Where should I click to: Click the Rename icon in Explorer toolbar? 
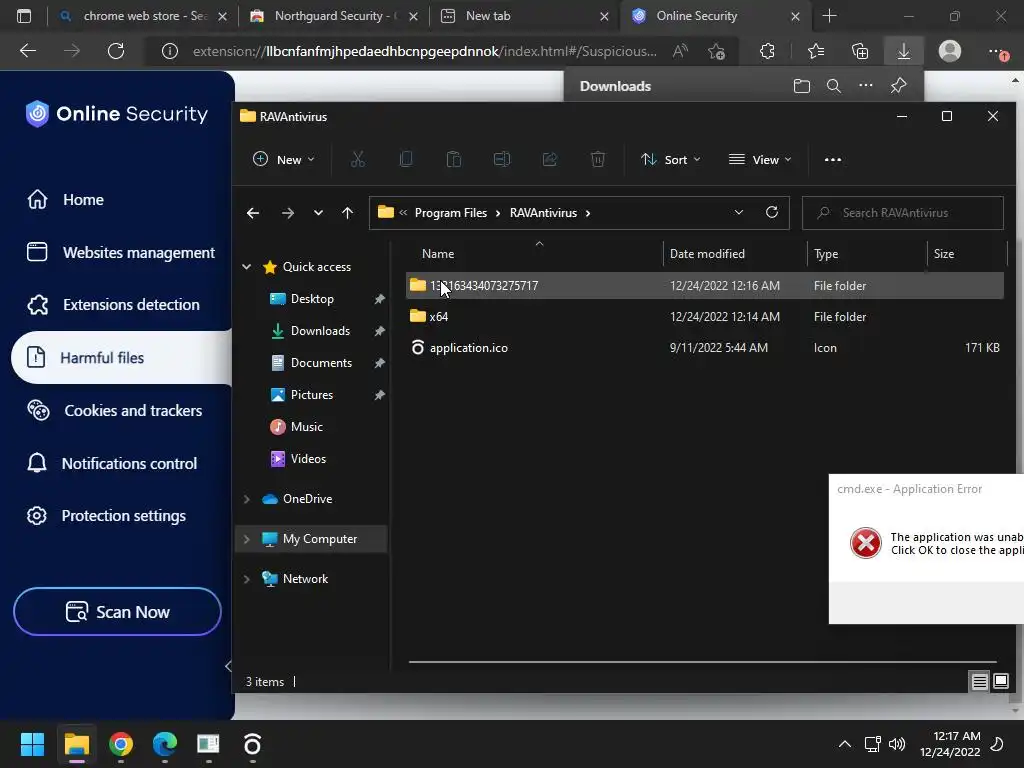pos(502,159)
